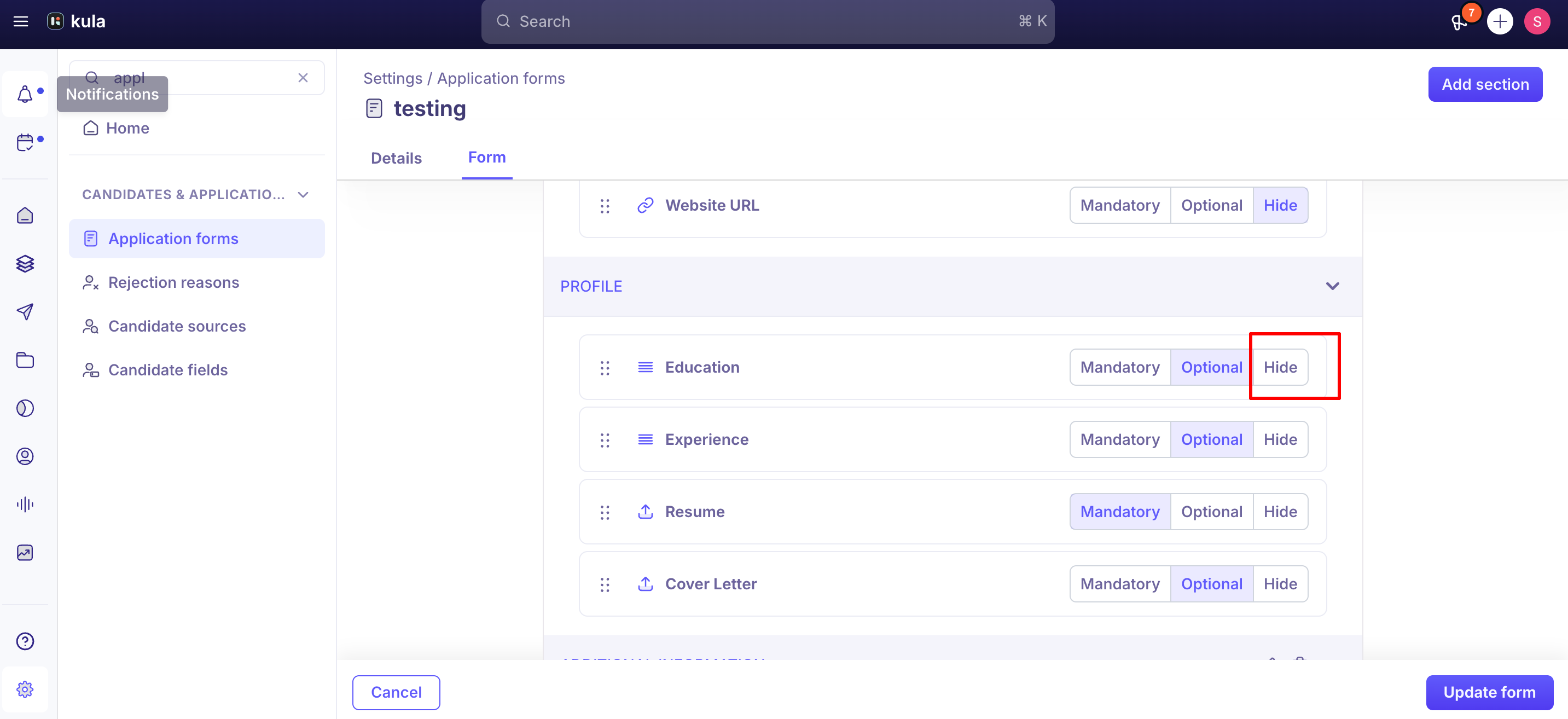Screen dimensions: 1568x719
Task: Set Website URL to Mandatory
Action: coord(1120,205)
